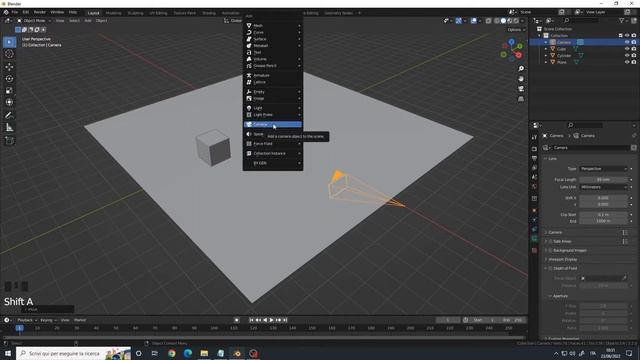Hide Plane with its eye icon in outliner
The height and width of the screenshot is (360, 640).
[627, 62]
